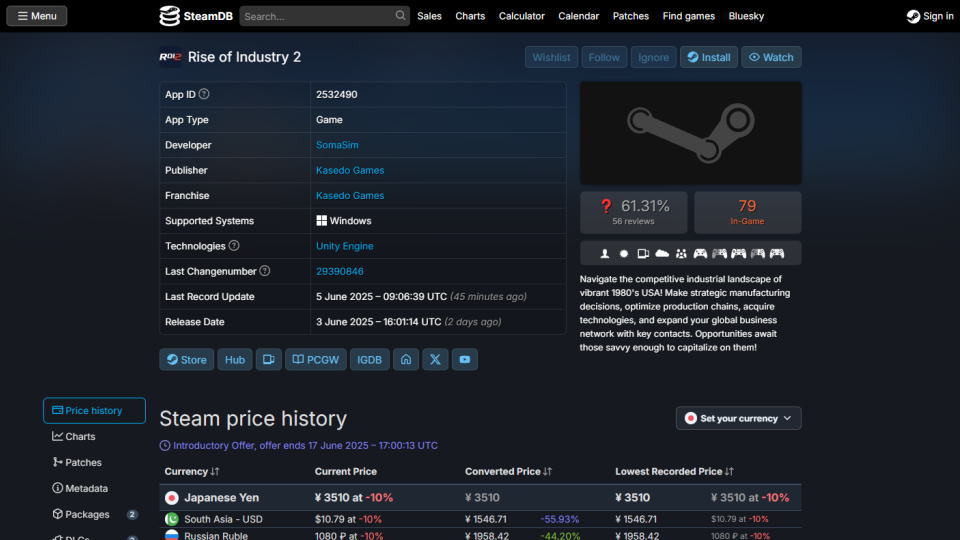Select the Japanese Yen price row
The image size is (960, 540).
[x=480, y=498]
